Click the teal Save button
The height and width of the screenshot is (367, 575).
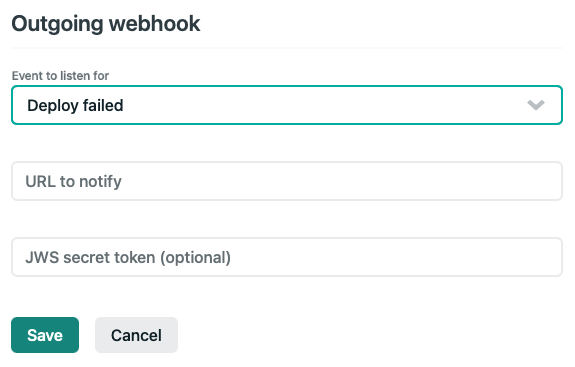[45, 335]
